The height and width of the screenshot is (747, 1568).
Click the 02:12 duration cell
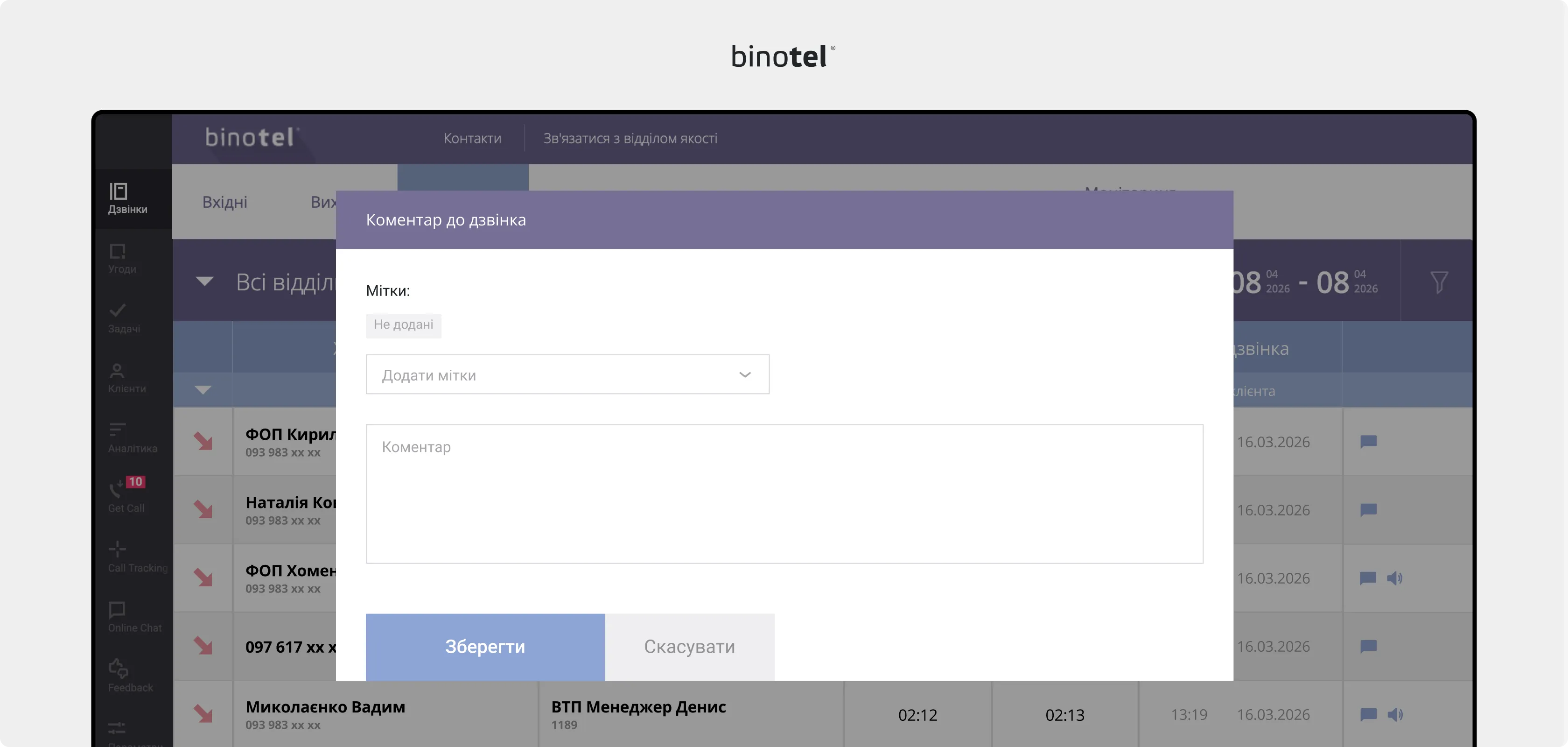917,715
